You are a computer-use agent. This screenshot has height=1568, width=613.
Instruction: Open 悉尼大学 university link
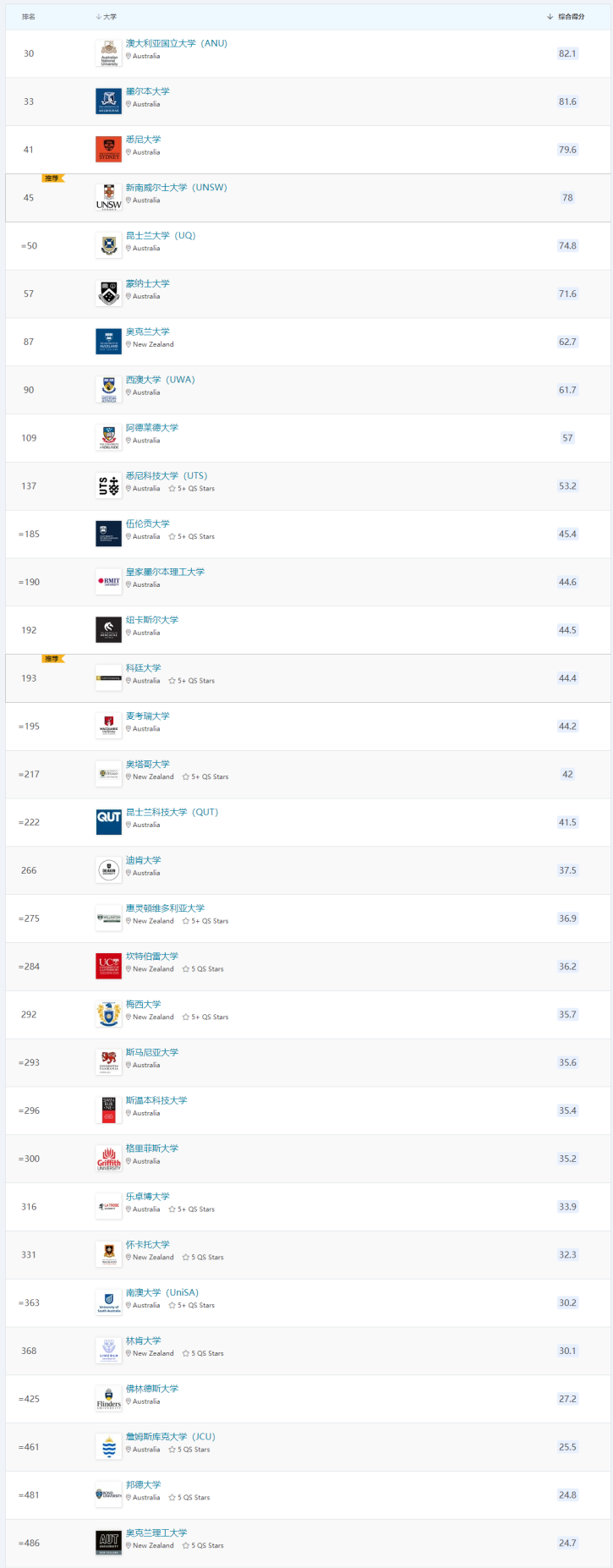click(143, 140)
